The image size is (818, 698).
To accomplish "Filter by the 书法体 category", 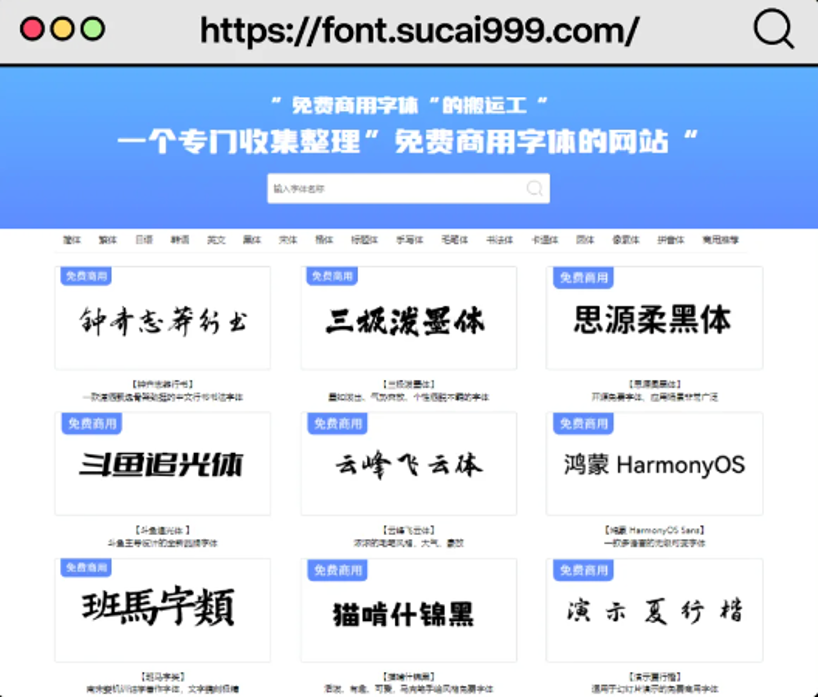I will (500, 240).
